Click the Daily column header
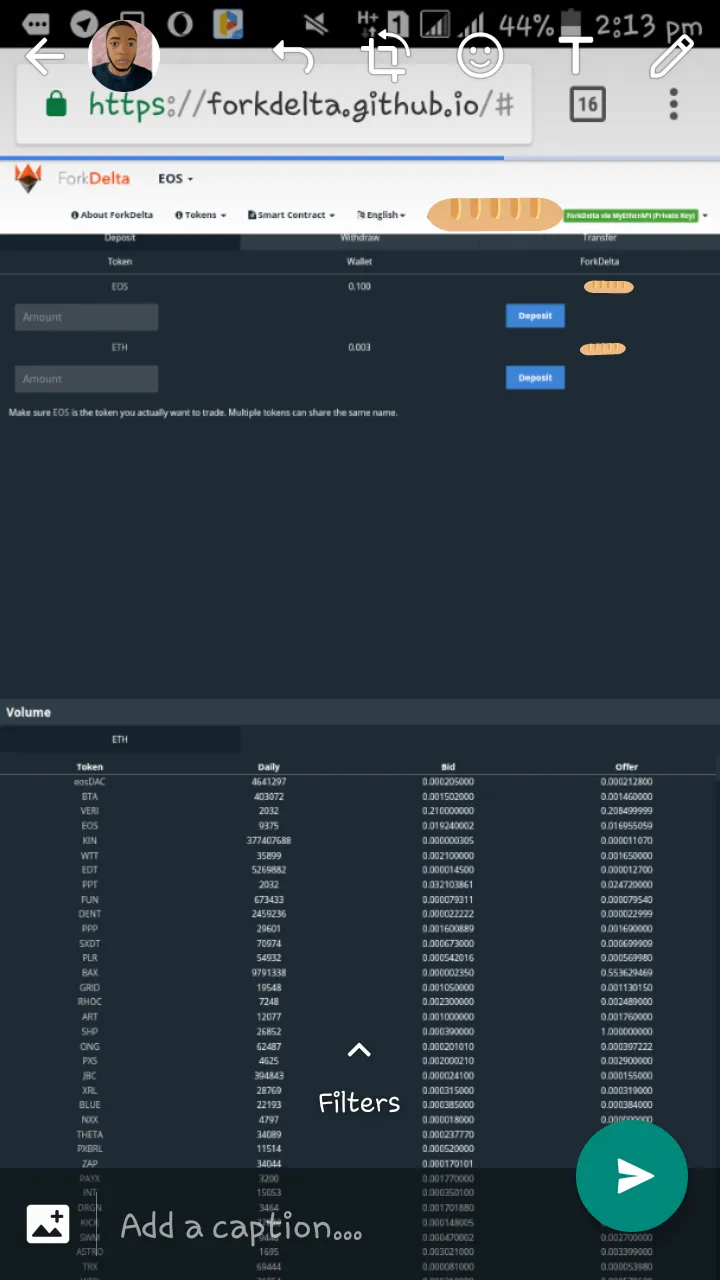 (268, 767)
